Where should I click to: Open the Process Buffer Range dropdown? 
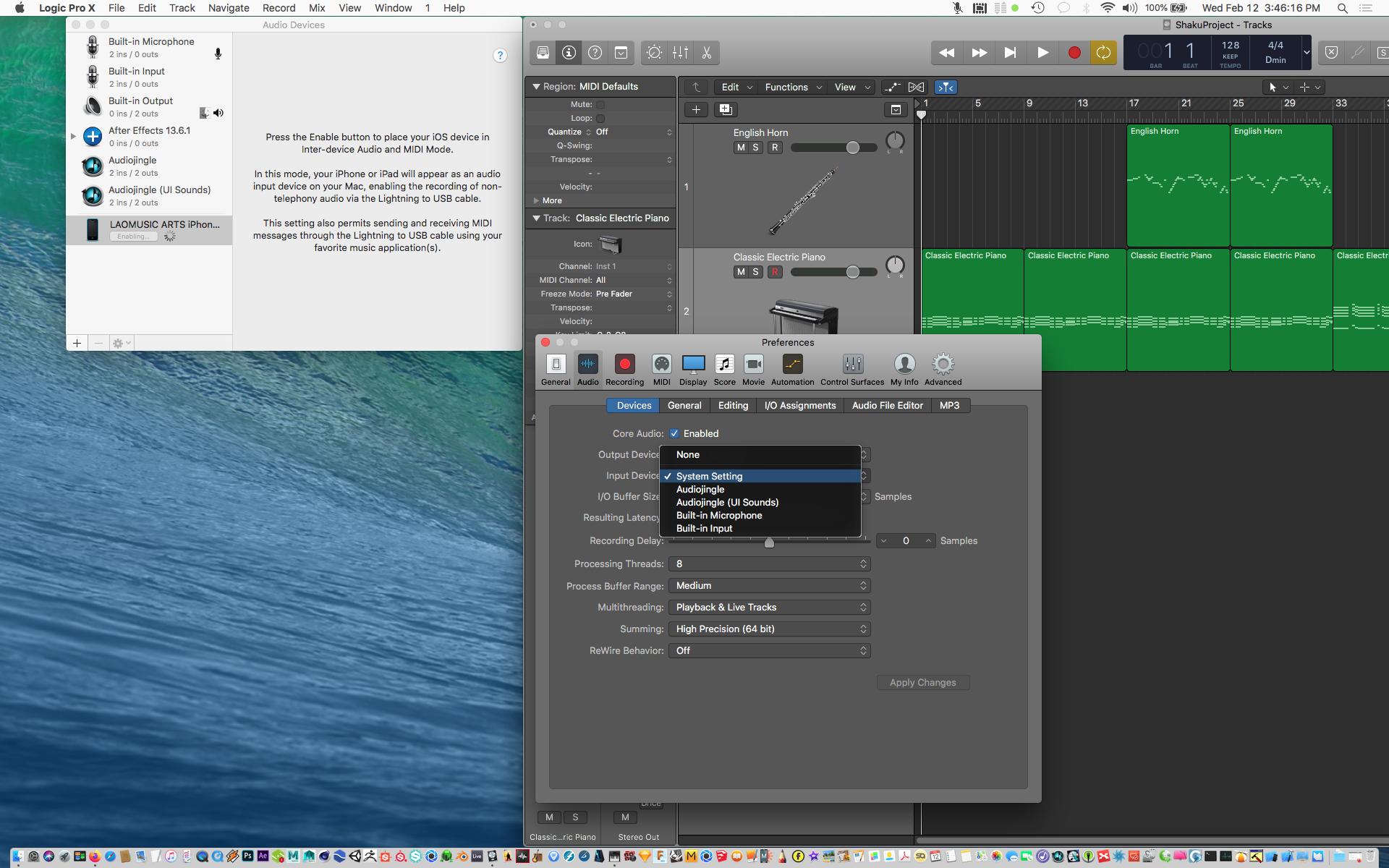coord(769,585)
